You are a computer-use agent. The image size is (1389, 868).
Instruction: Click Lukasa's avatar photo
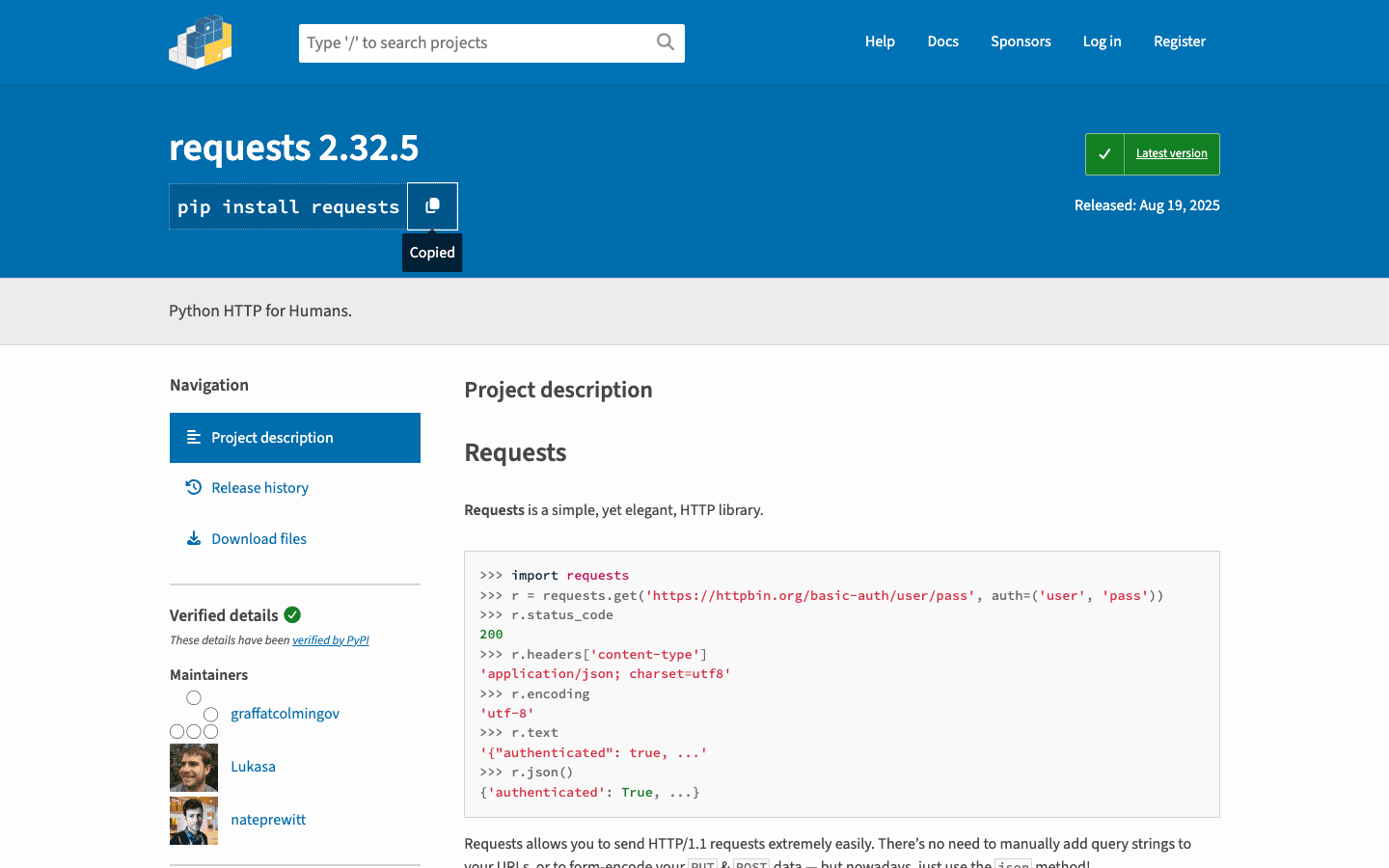click(x=193, y=767)
